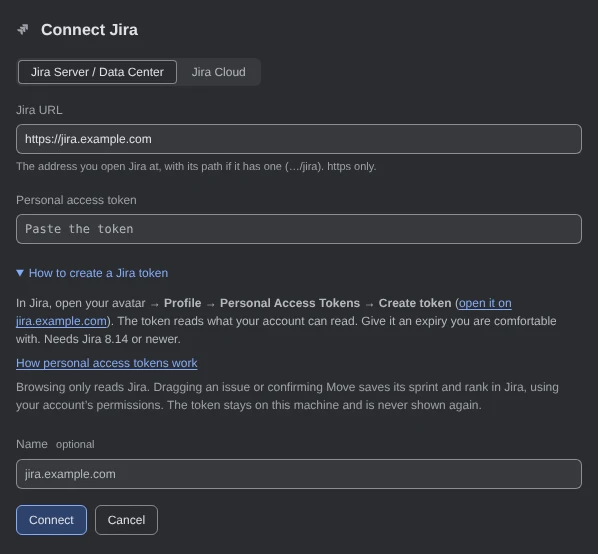Viewport: 598px width, 554px height.
Task: Click the 'Browsing only reads Jira' paragraph
Action: (287, 396)
